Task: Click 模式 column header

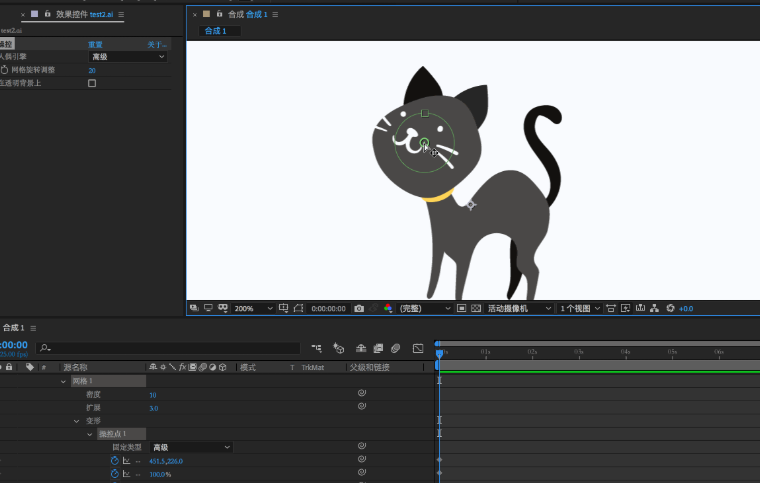Action: [248, 368]
